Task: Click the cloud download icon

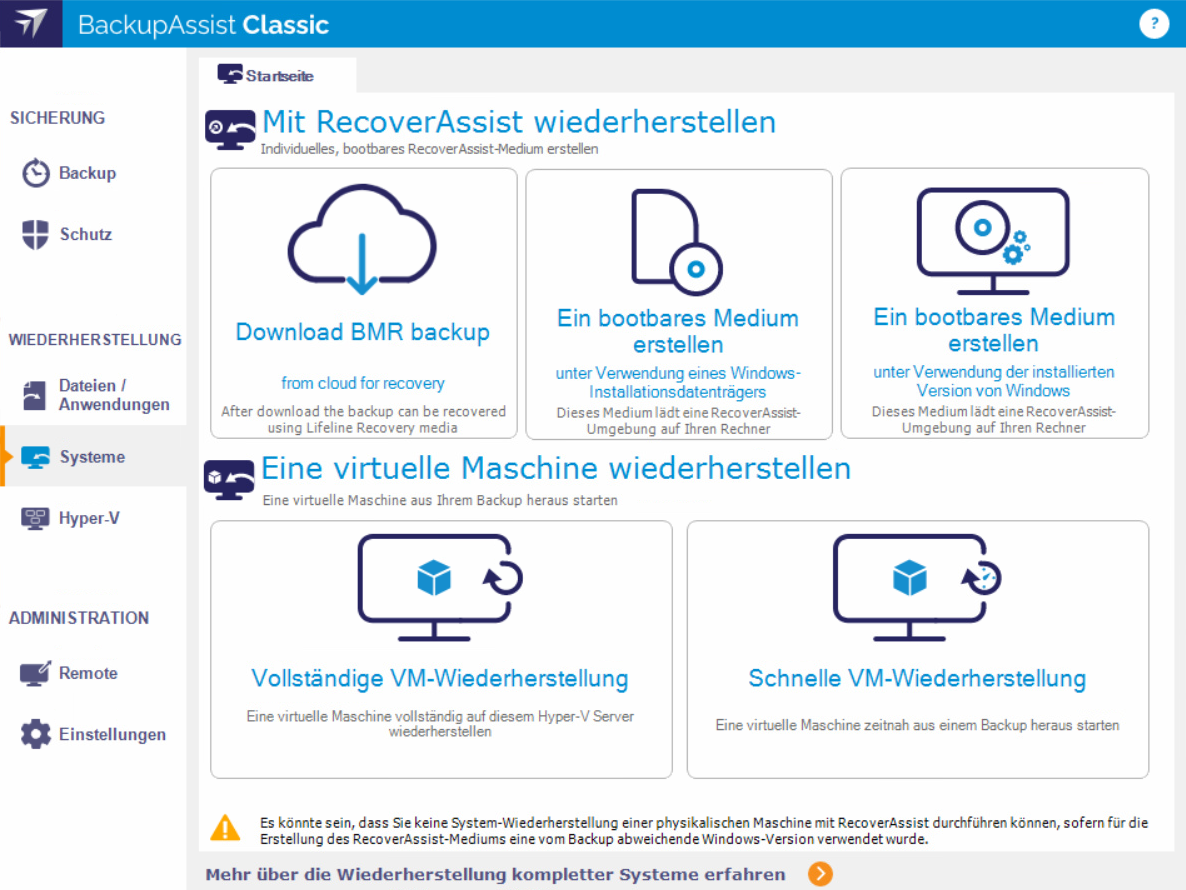Action: tap(362, 241)
